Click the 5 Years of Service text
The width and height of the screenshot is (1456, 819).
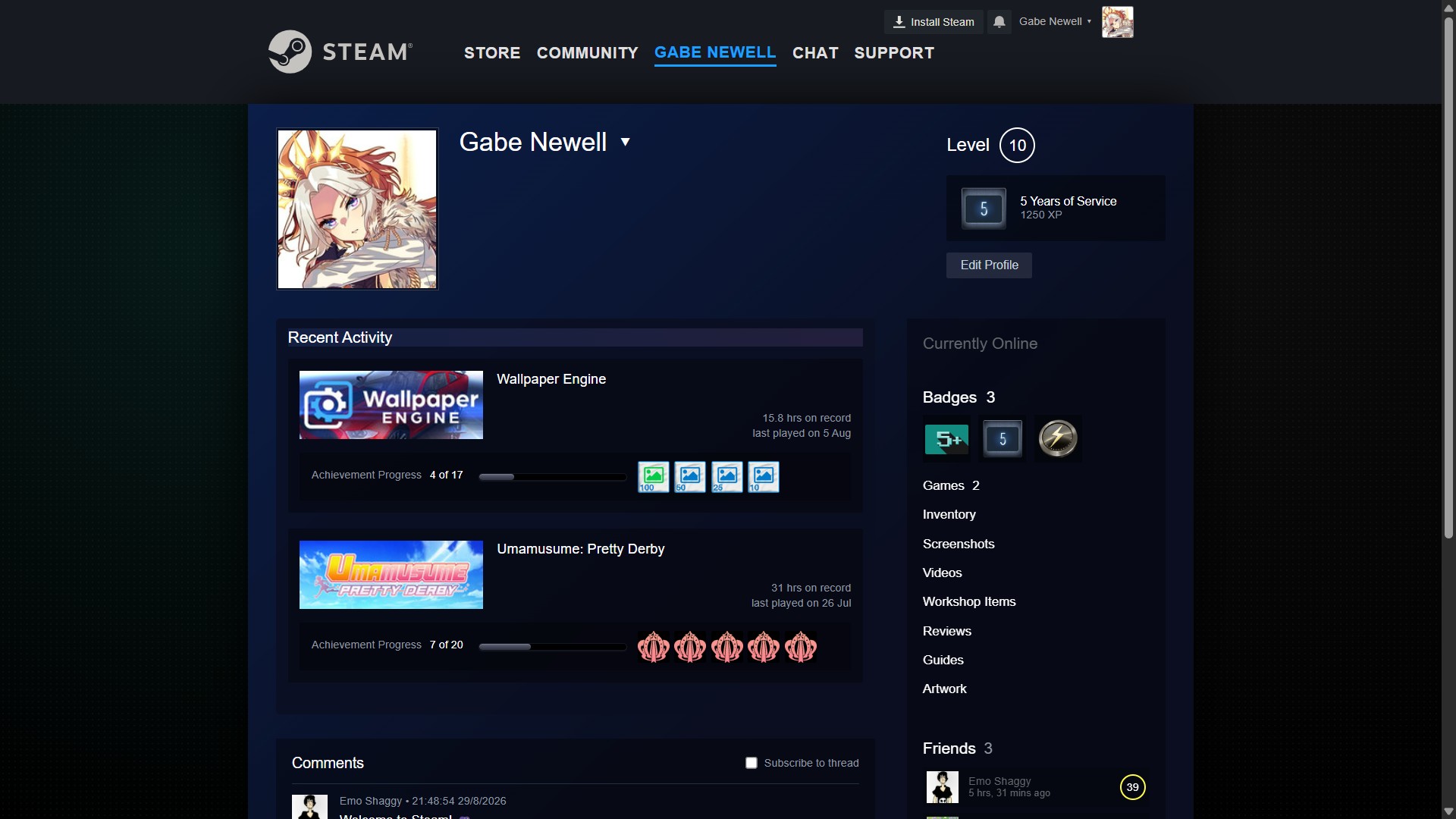(1068, 201)
